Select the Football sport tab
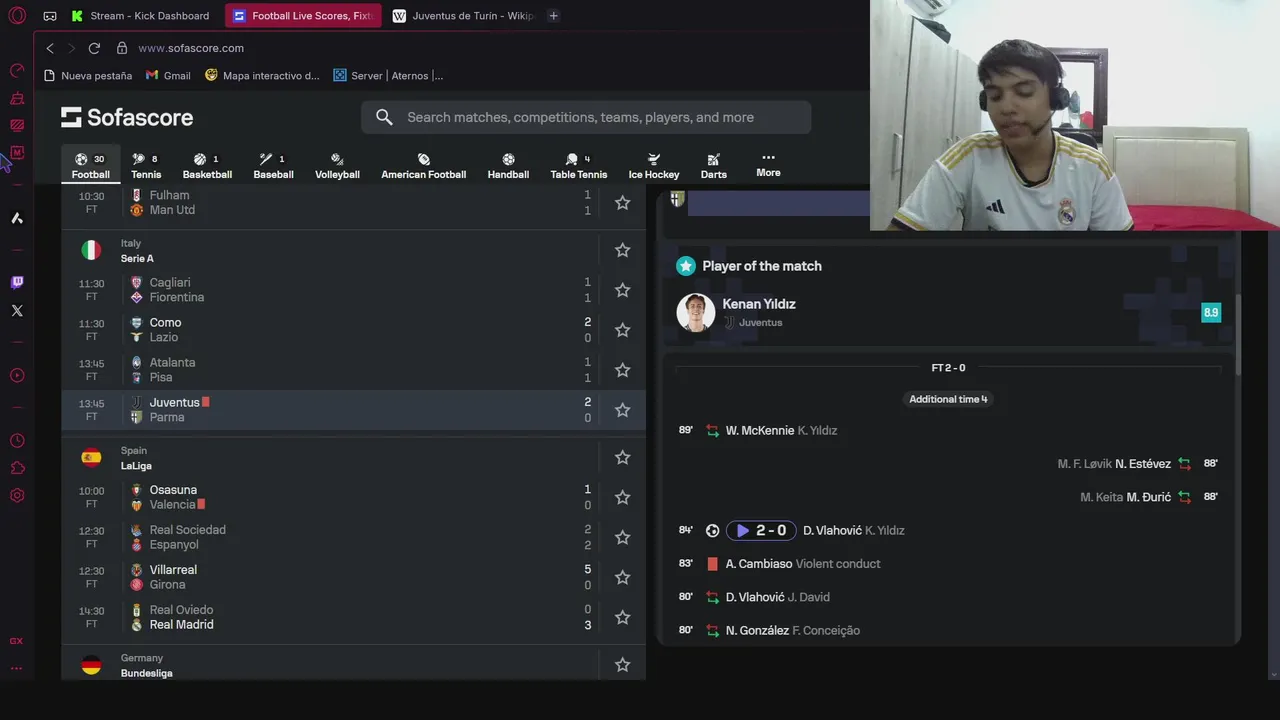The image size is (1280, 720). click(90, 166)
